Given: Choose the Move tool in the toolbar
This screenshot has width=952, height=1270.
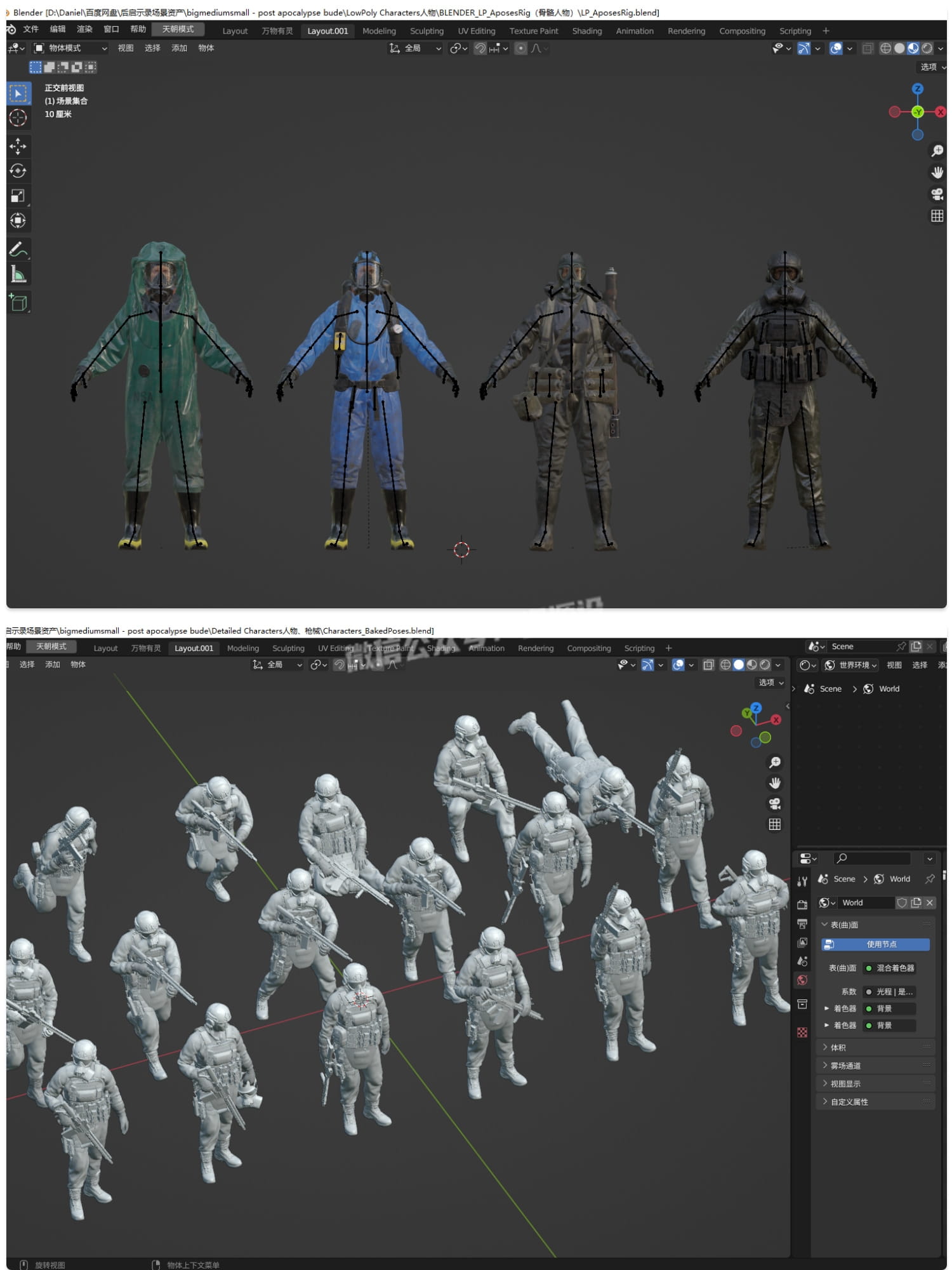Looking at the screenshot, I should point(18,146).
